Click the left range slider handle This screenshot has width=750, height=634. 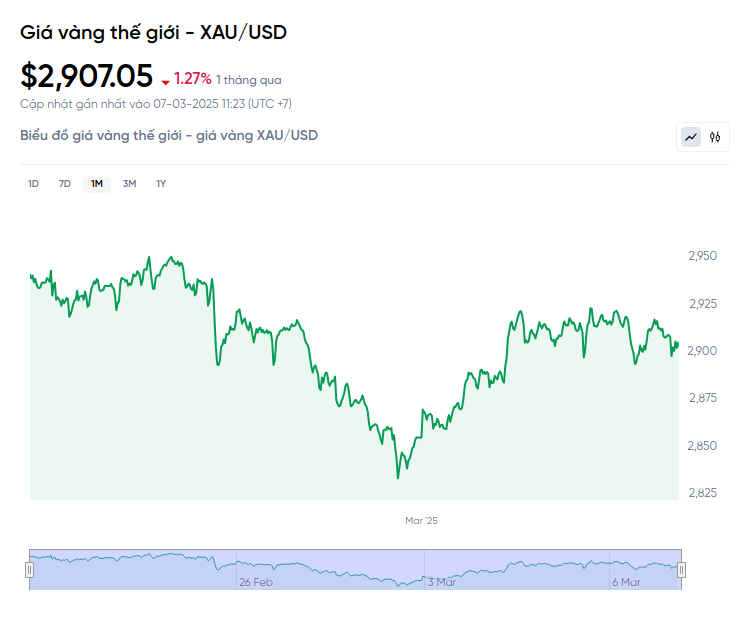(30, 570)
